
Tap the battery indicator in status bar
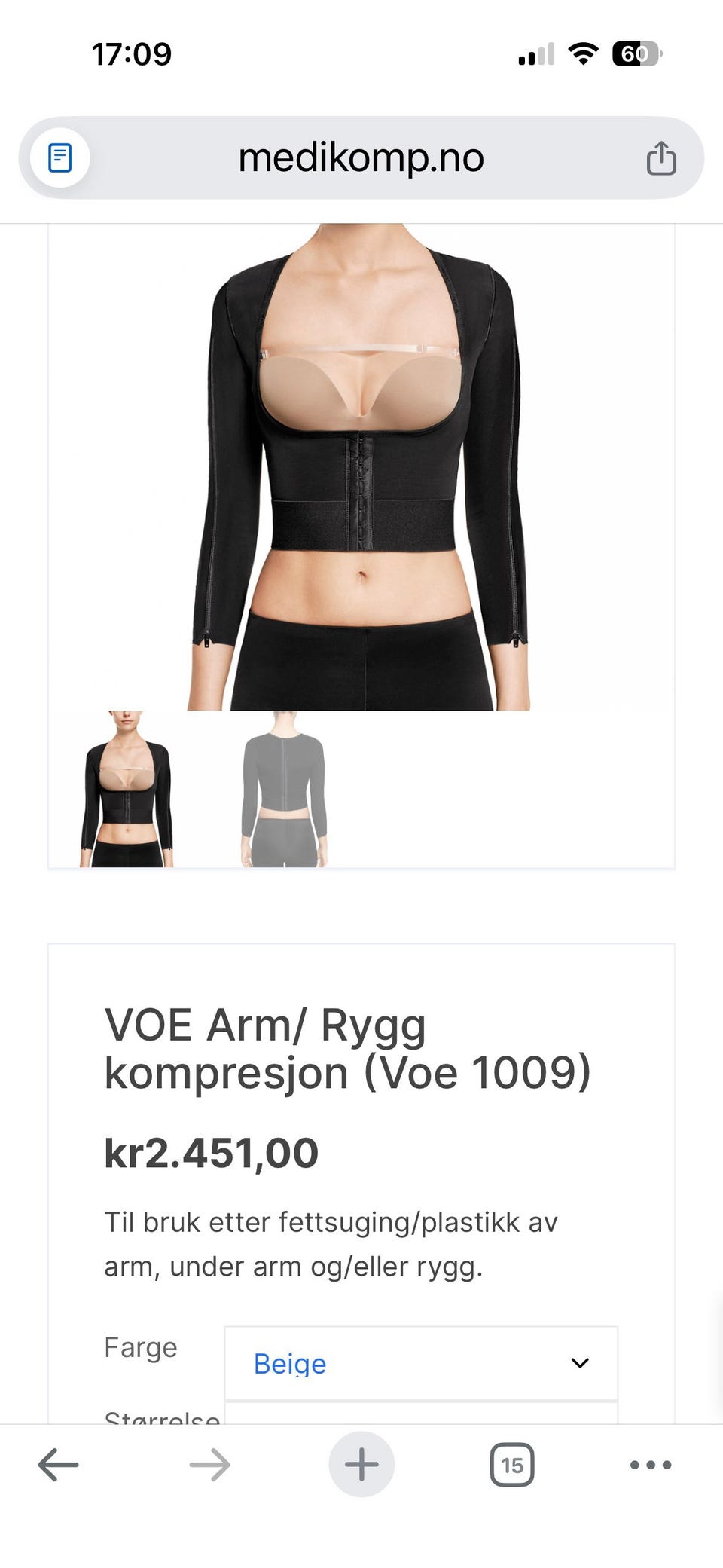tap(637, 53)
